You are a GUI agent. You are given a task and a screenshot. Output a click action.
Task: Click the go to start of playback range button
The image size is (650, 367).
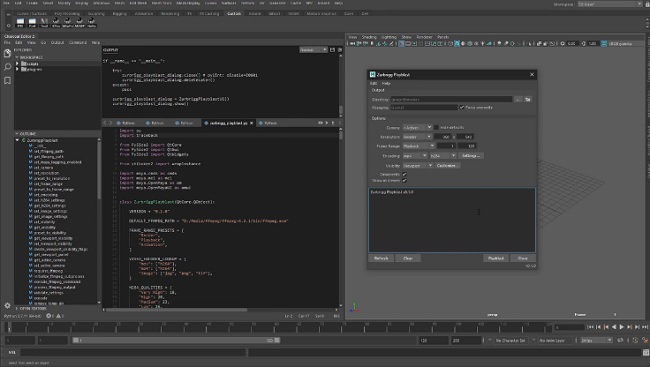tap(590, 327)
